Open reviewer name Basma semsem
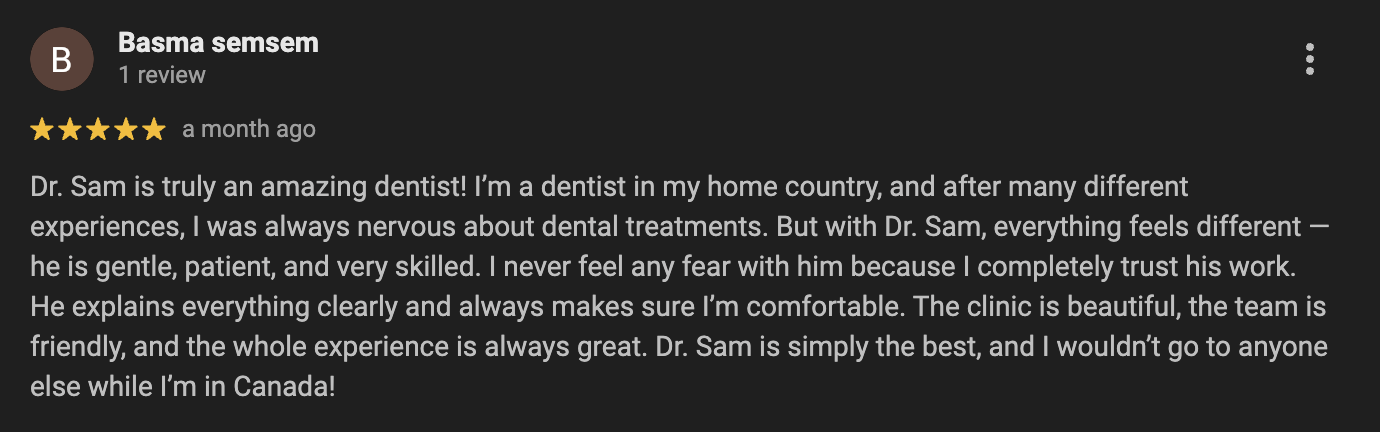1380x432 pixels. point(218,43)
